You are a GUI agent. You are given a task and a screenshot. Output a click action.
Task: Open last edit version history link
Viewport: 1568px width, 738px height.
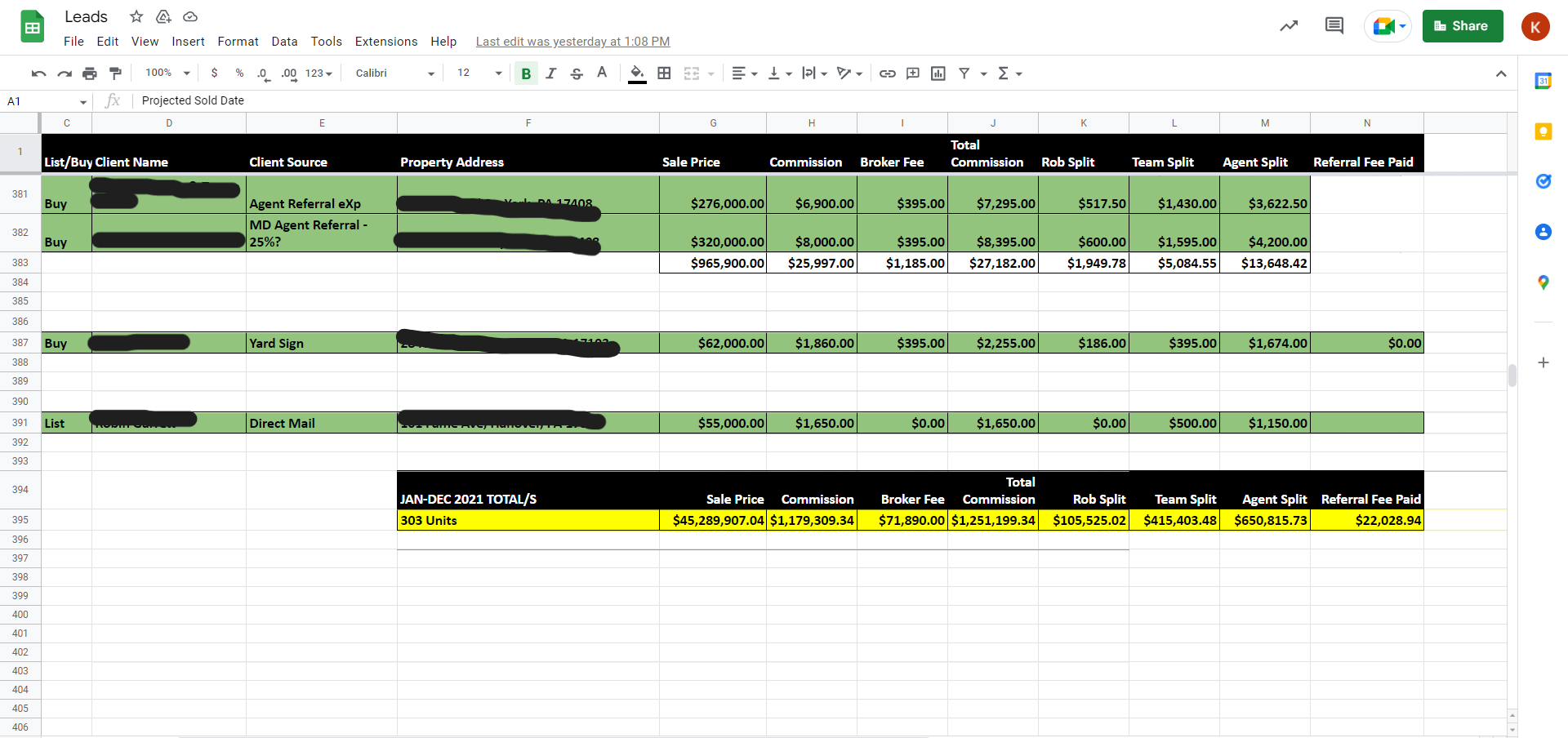pyautogui.click(x=572, y=42)
